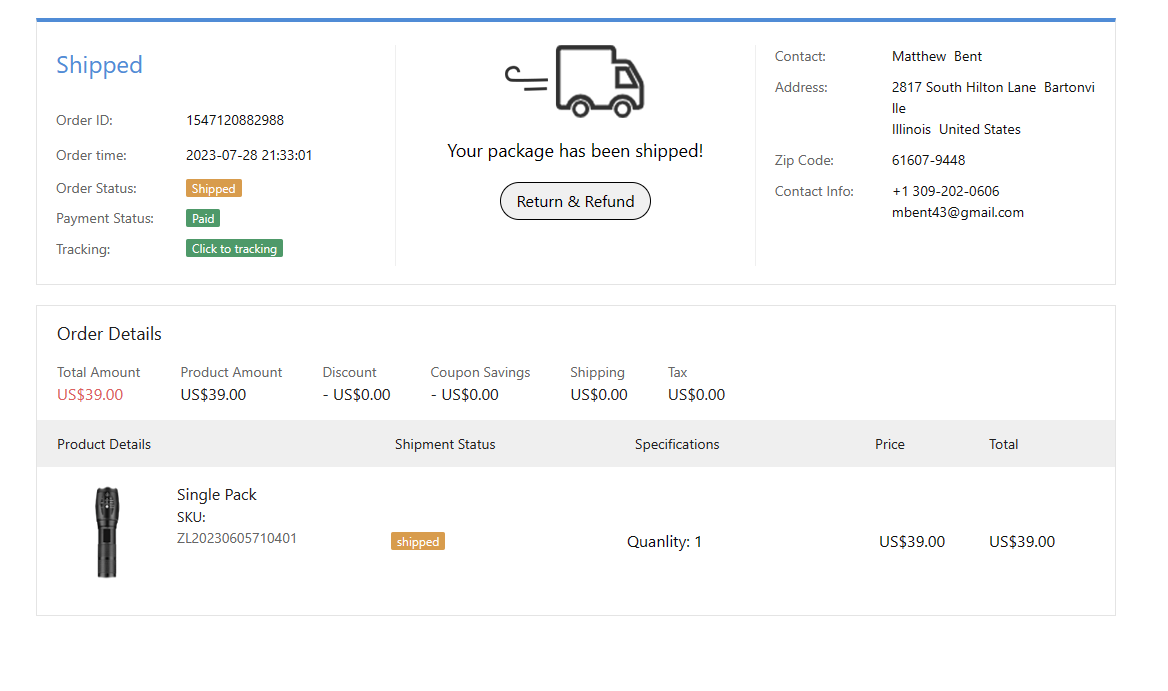Click the green Paid status badge

point(203,218)
